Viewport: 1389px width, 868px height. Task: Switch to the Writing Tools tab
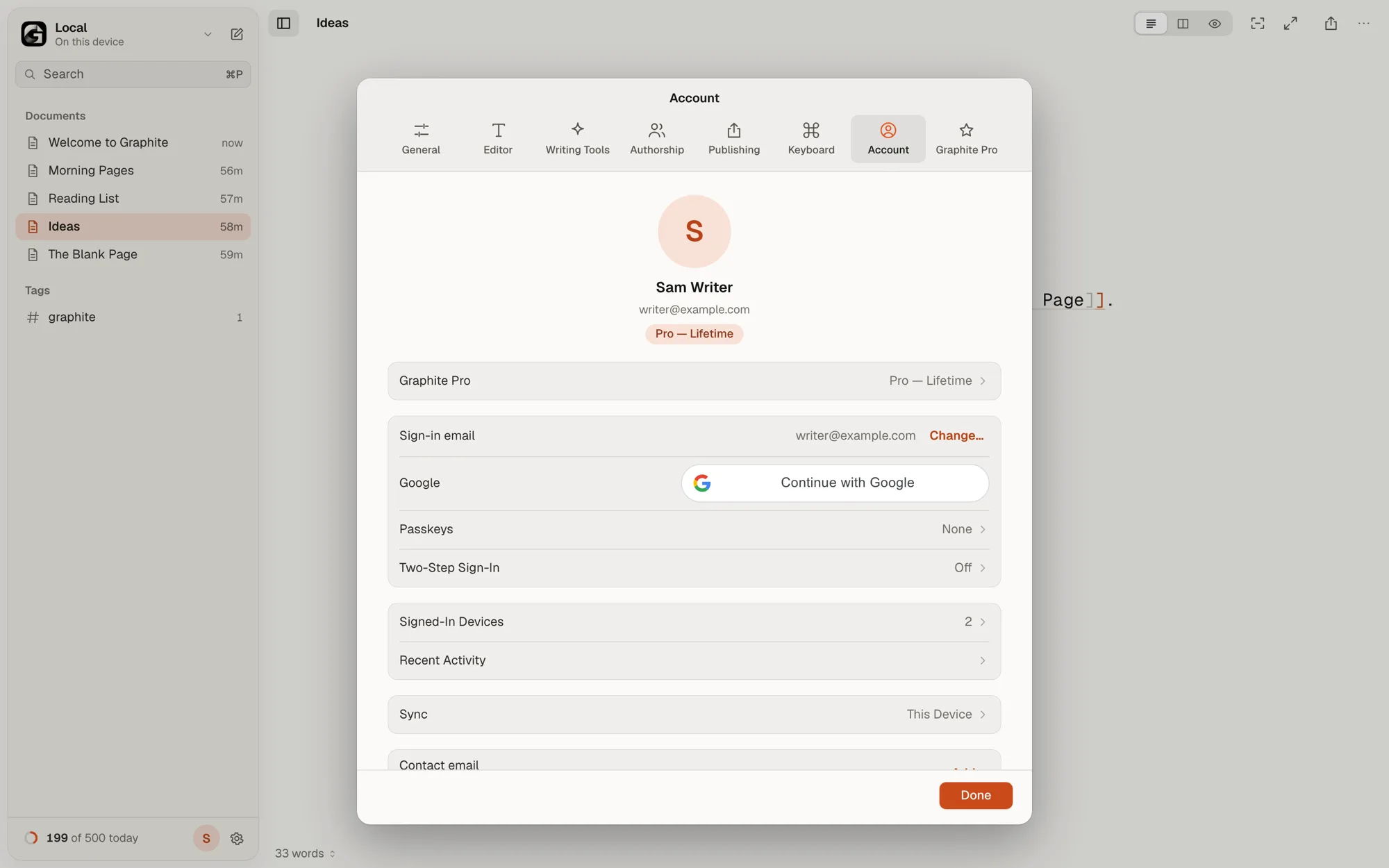(x=577, y=139)
